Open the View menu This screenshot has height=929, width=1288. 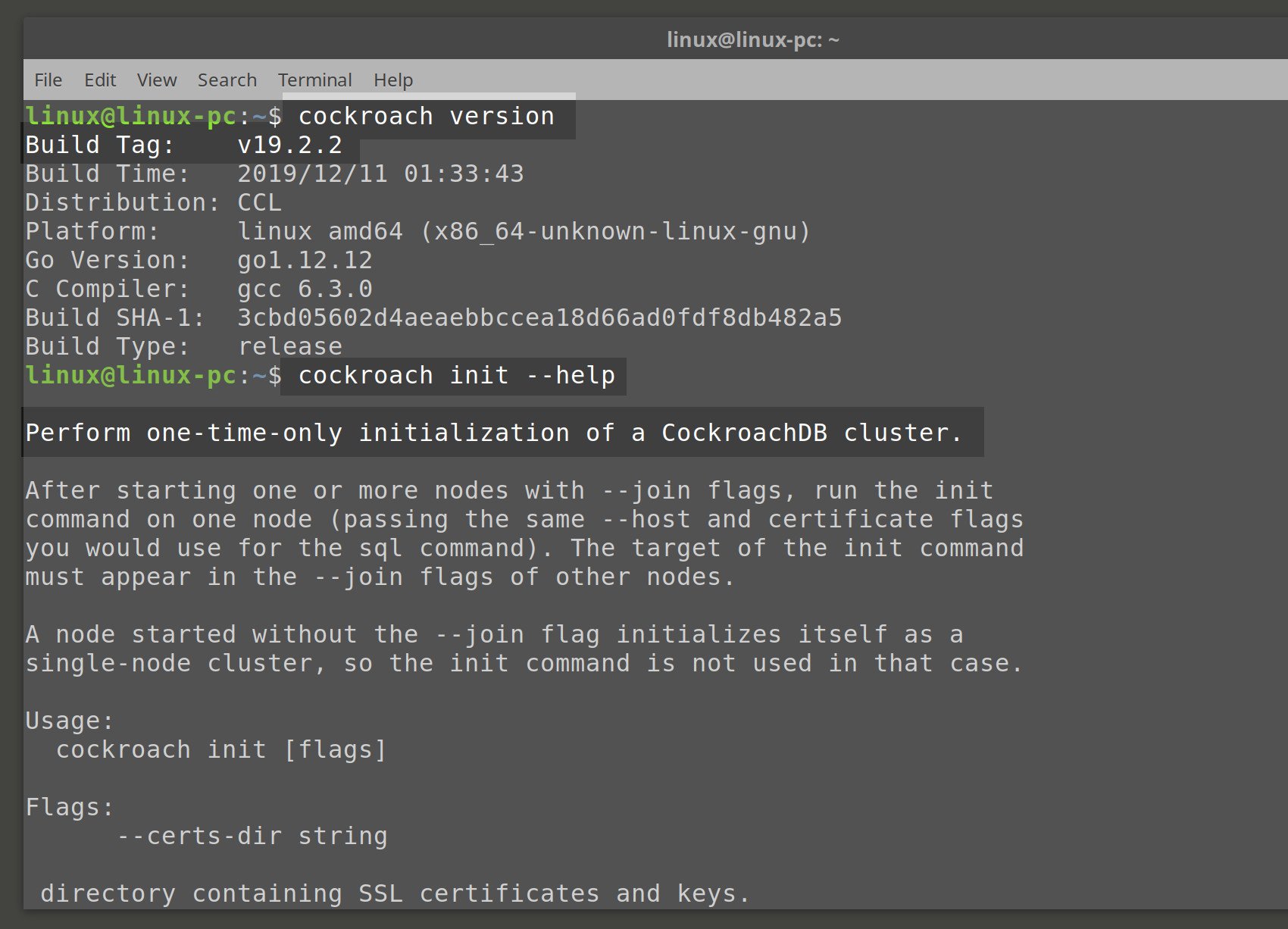[x=157, y=80]
